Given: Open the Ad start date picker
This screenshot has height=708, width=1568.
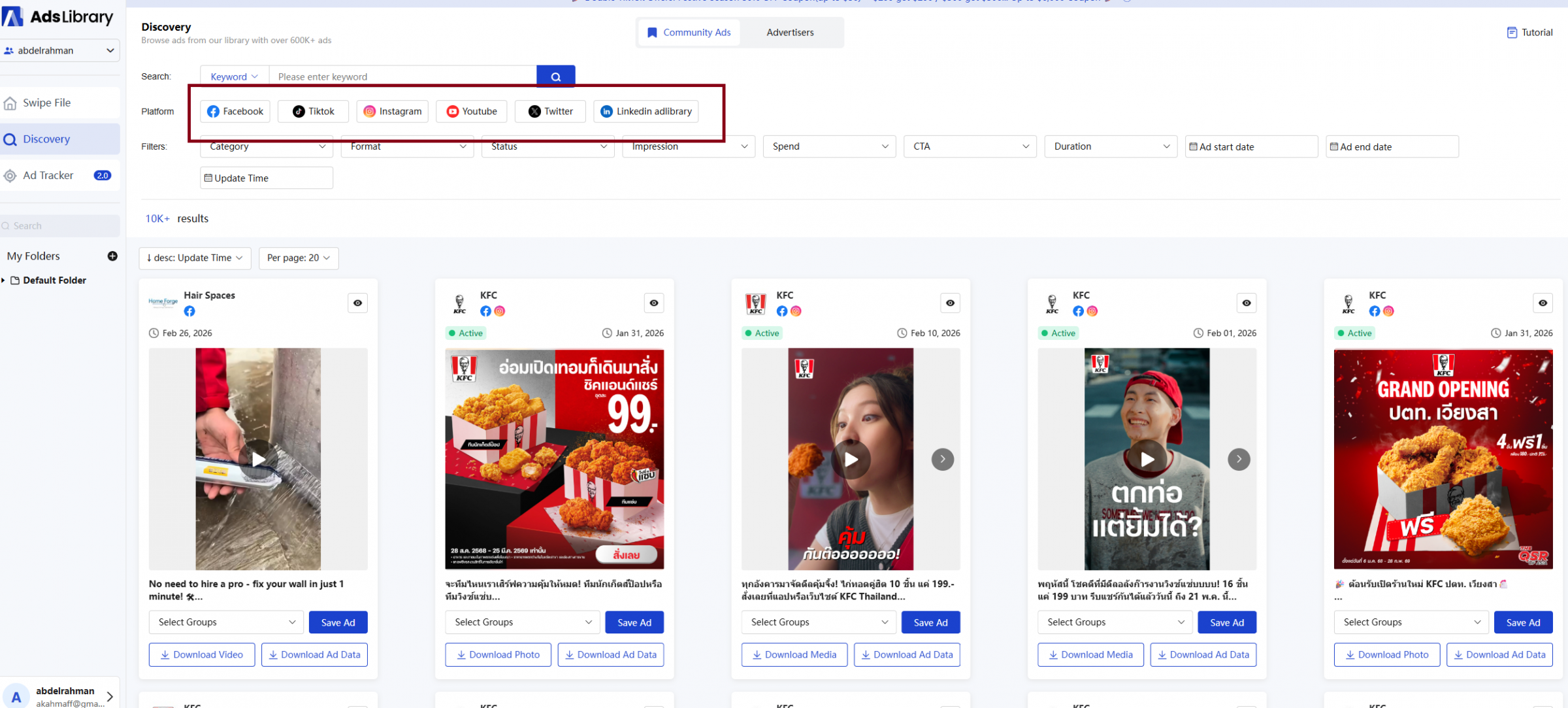Looking at the screenshot, I should pos(1252,146).
